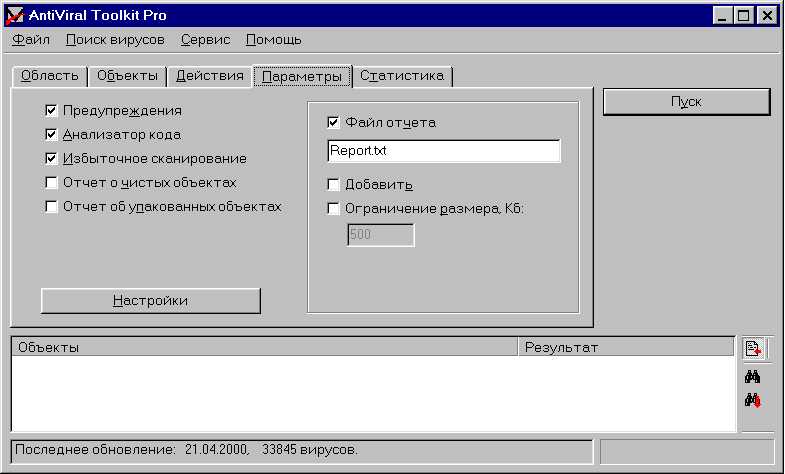
Task: Enable Ограничение размера, Кб checkbox
Action: (333, 208)
